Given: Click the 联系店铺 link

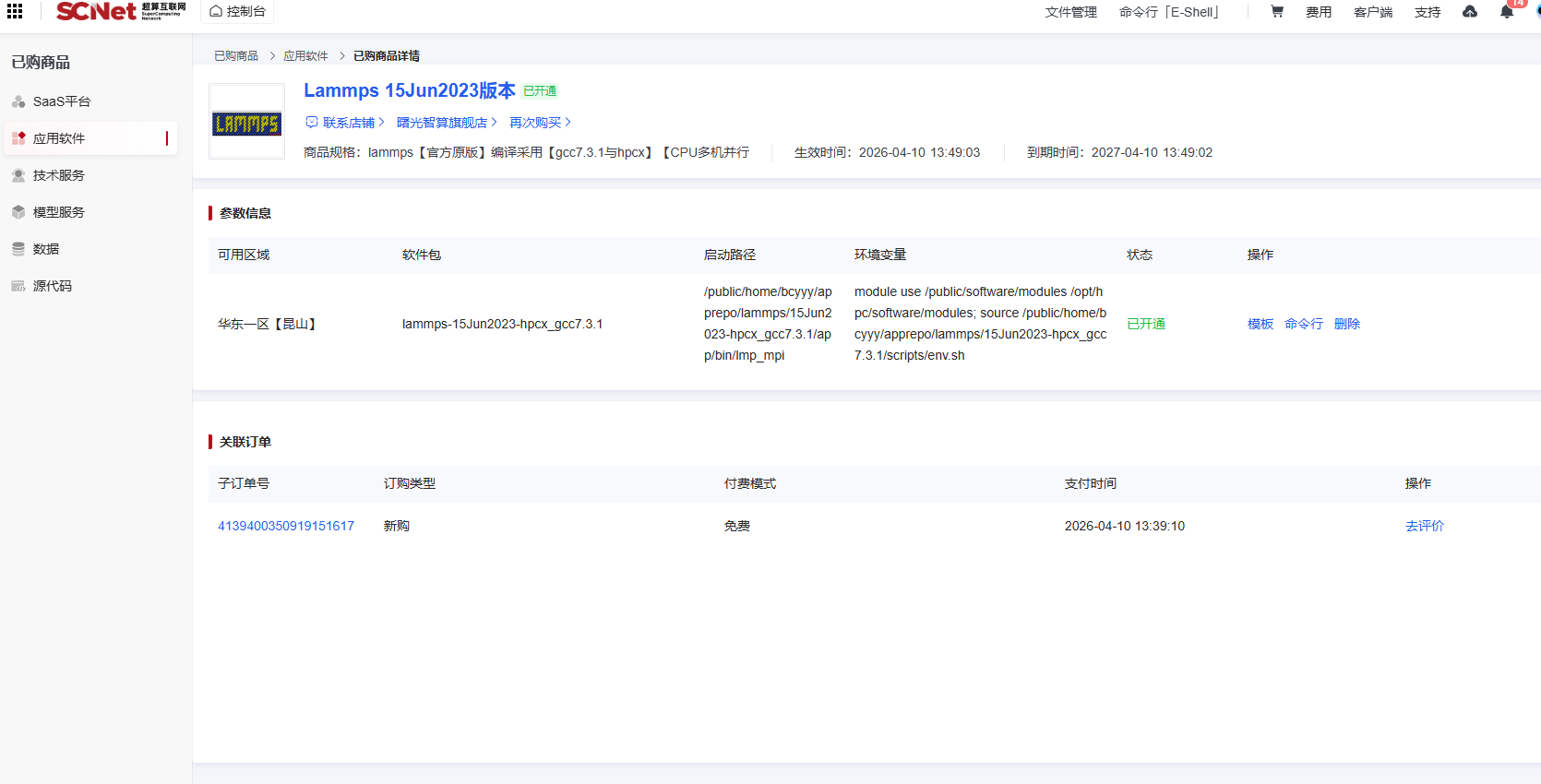Looking at the screenshot, I should coord(349,123).
